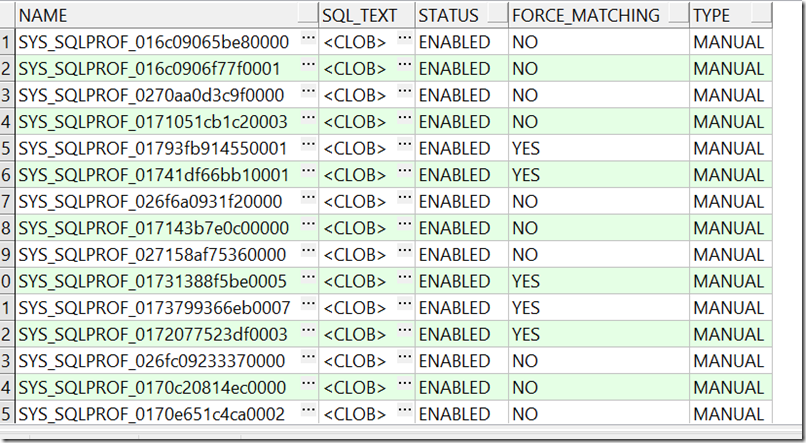
Task: Open the FORCE_MATCHING column header dropdown box
Action: tap(679, 13)
